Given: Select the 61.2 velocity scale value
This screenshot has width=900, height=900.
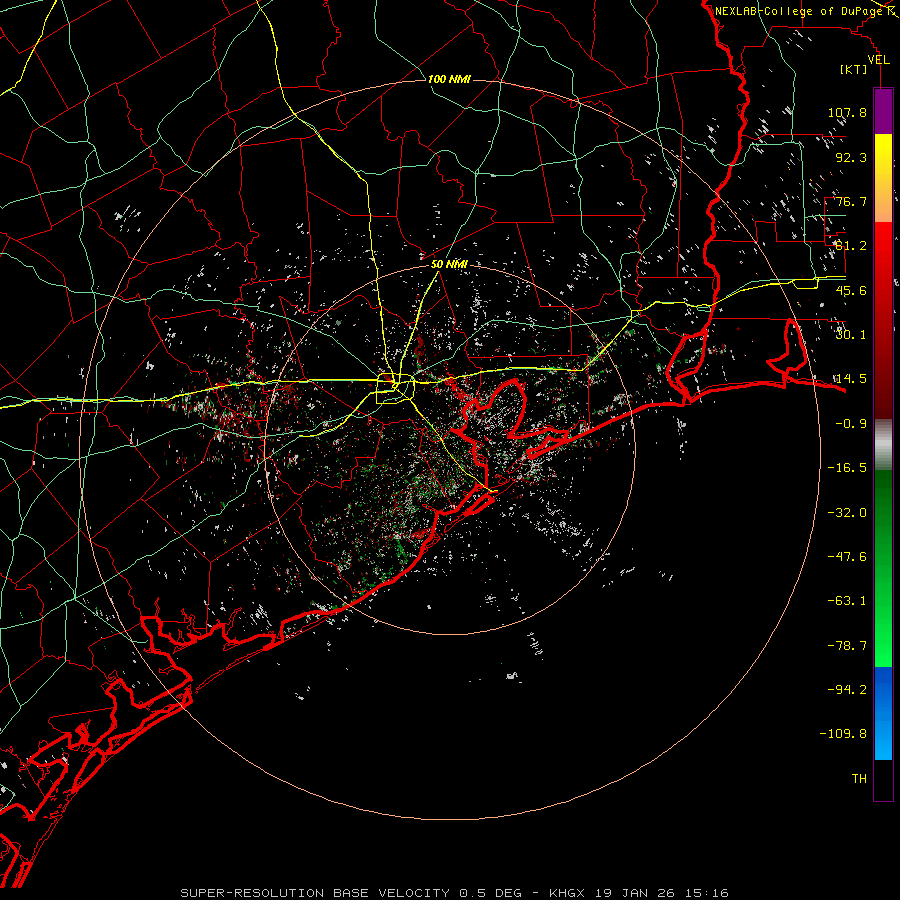Looking at the screenshot, I should pyautogui.click(x=851, y=246).
